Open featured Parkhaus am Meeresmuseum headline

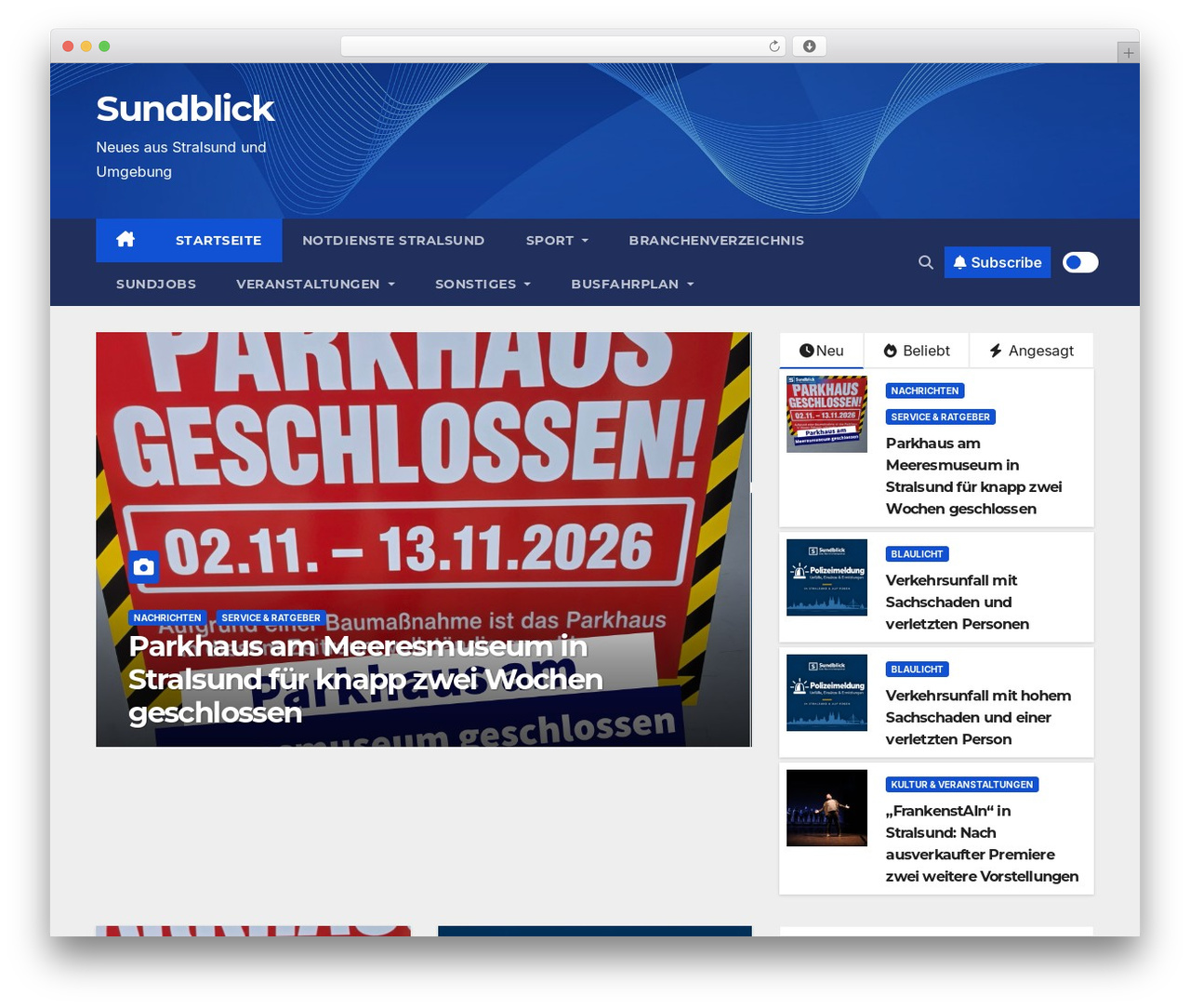(365, 679)
